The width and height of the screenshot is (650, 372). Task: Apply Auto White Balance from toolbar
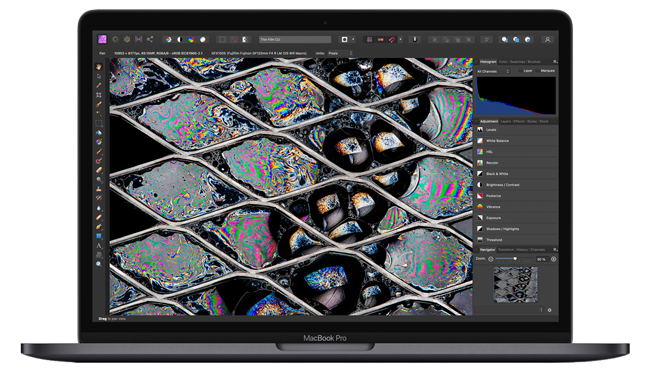[x=203, y=39]
